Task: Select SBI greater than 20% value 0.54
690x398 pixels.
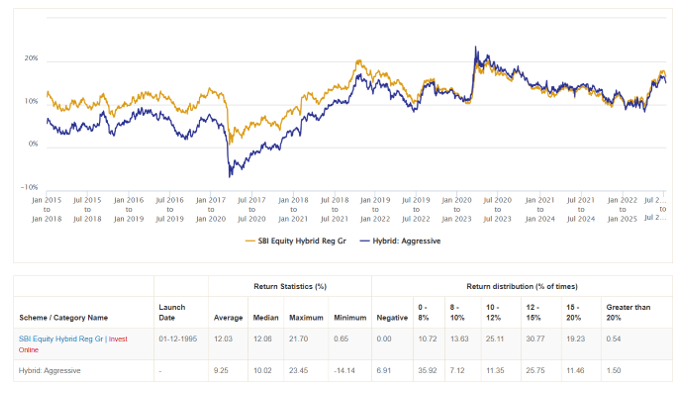Action: coord(613,339)
